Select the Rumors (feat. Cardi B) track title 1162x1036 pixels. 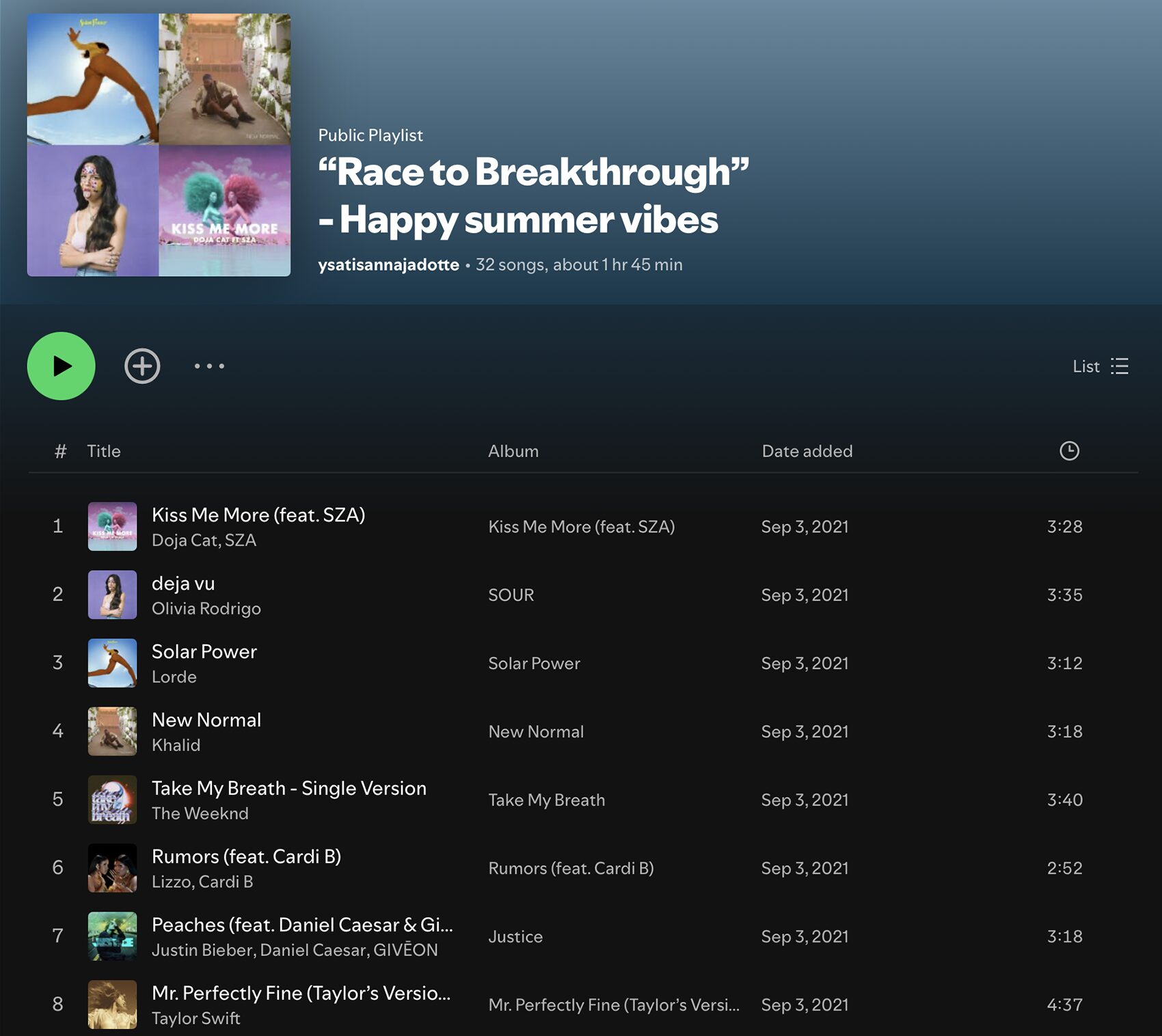point(246,856)
